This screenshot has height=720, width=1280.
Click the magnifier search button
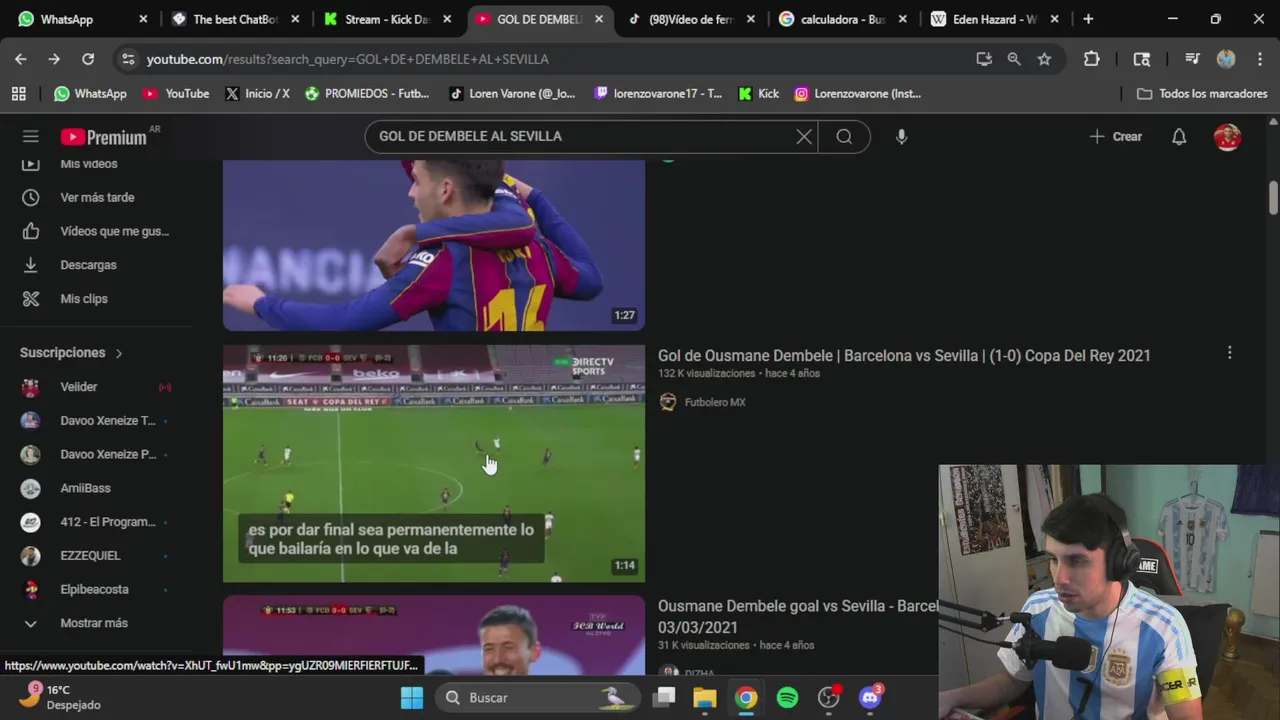click(x=844, y=137)
